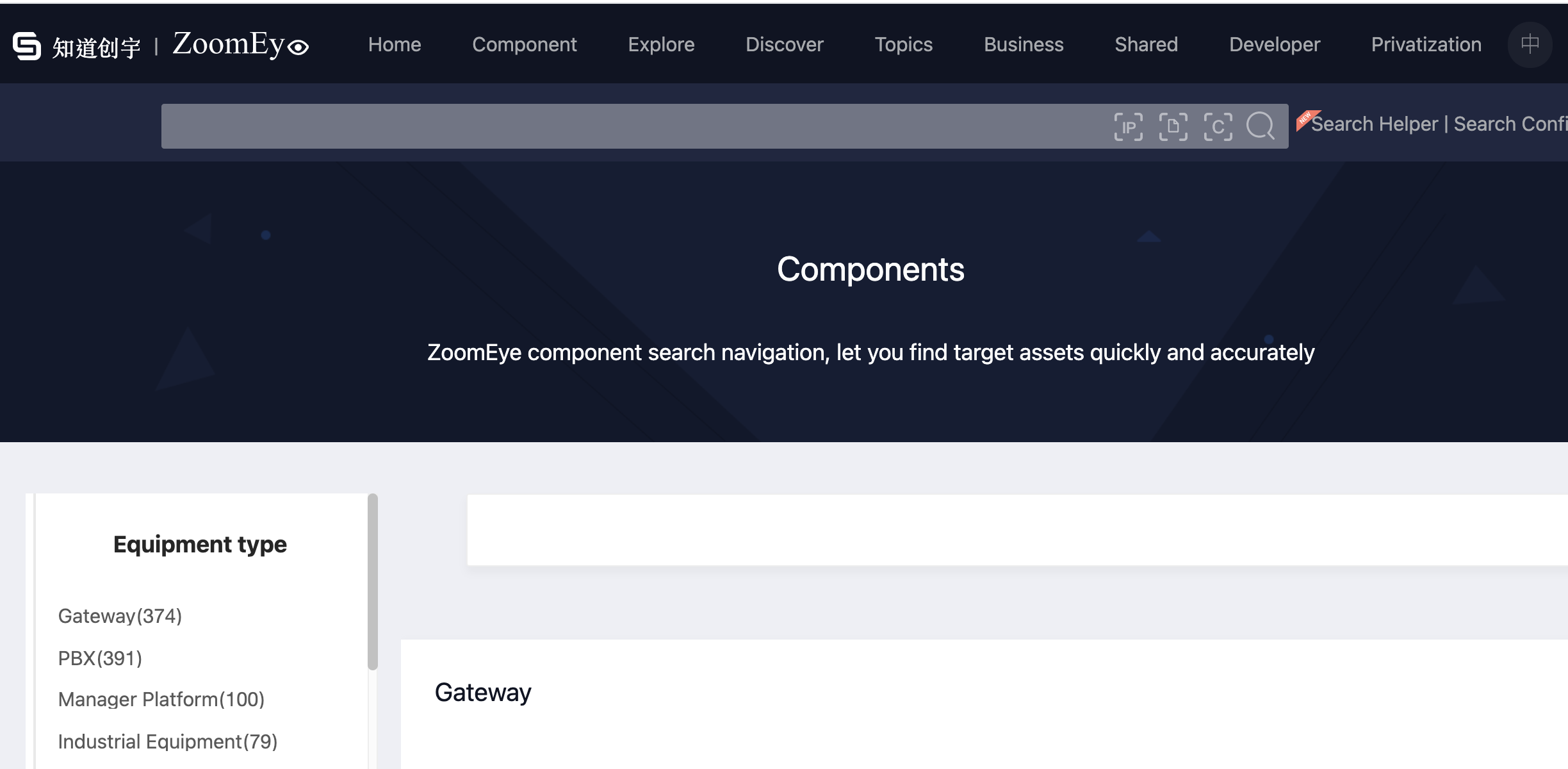Screen dimensions: 1568x769
Task: Click the IP search icon in search bar
Action: coord(1128,126)
